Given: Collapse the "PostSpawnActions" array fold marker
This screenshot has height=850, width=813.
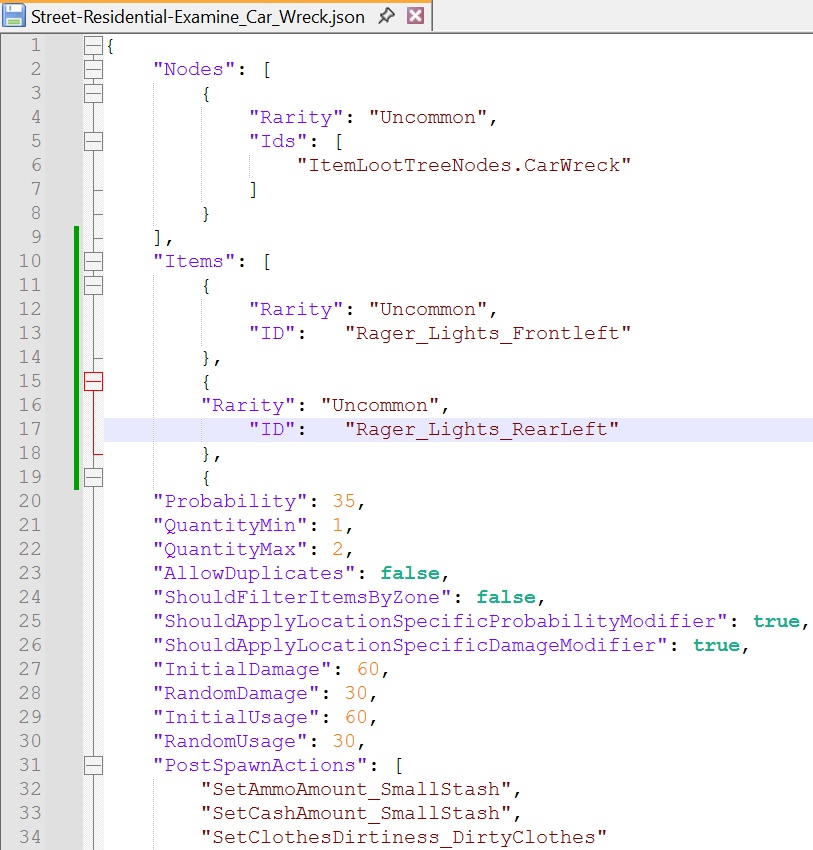Looking at the screenshot, I should coord(93,765).
